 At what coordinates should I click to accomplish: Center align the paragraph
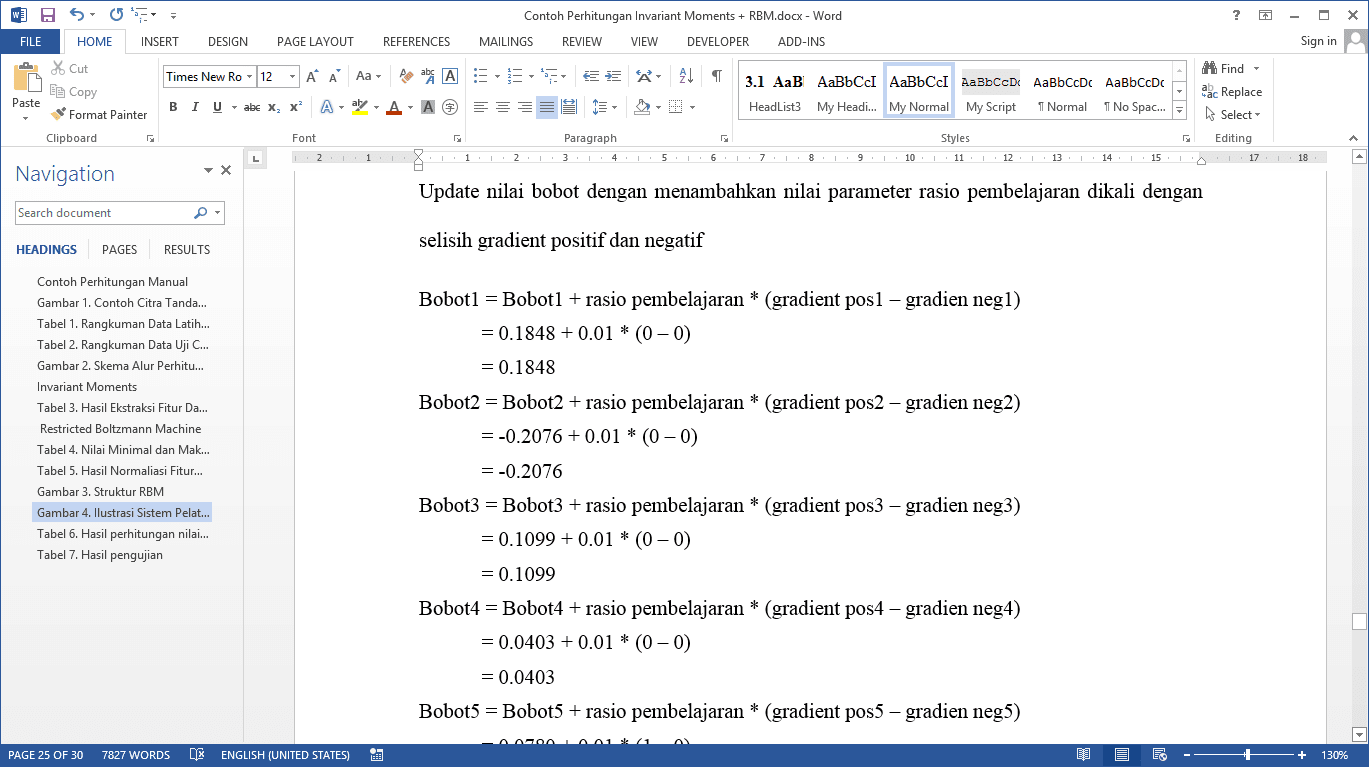[503, 107]
